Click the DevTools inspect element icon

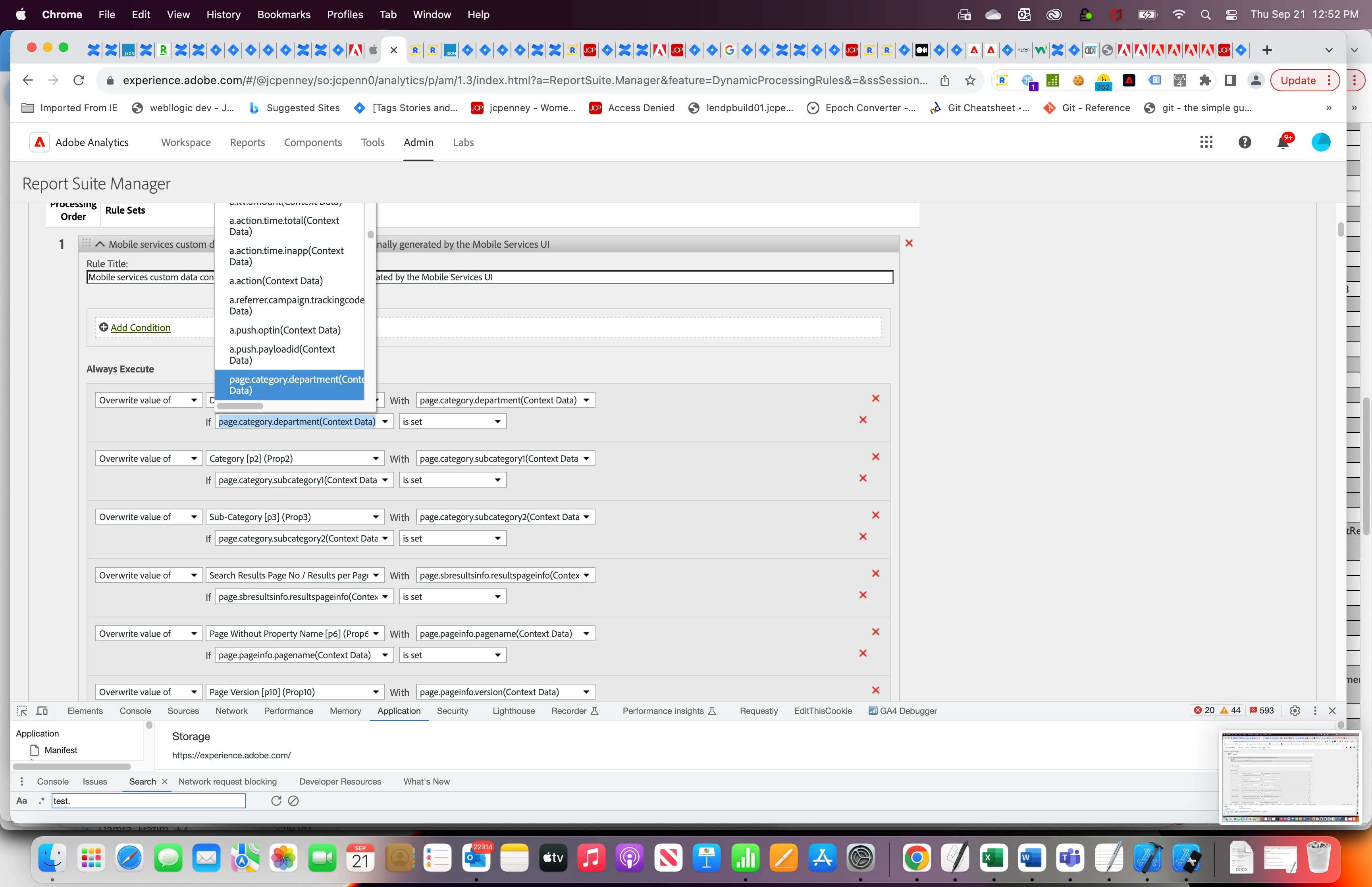click(x=22, y=711)
